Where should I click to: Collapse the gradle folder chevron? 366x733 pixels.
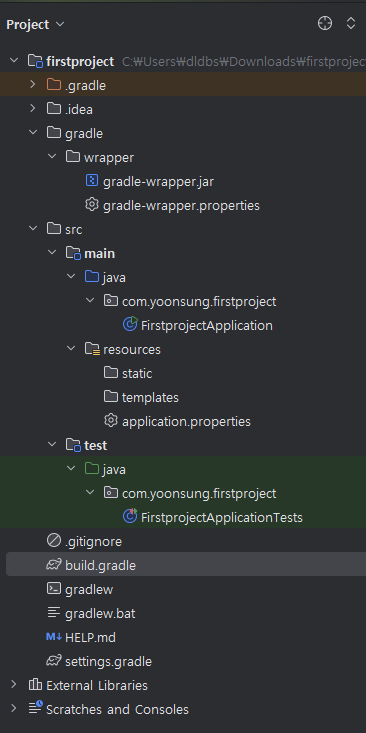point(32,133)
